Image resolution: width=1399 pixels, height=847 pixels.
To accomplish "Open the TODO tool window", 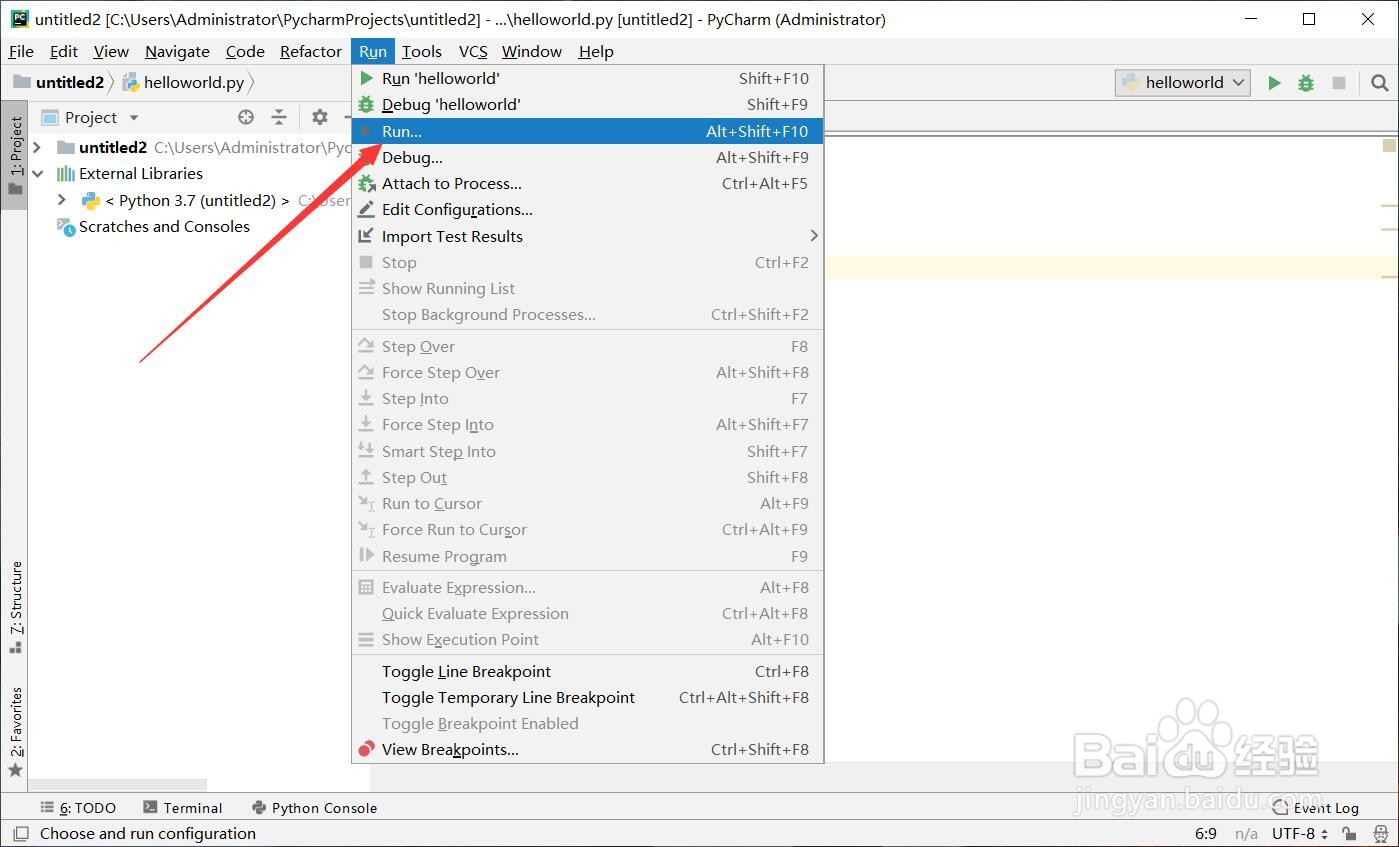I will (x=78, y=808).
